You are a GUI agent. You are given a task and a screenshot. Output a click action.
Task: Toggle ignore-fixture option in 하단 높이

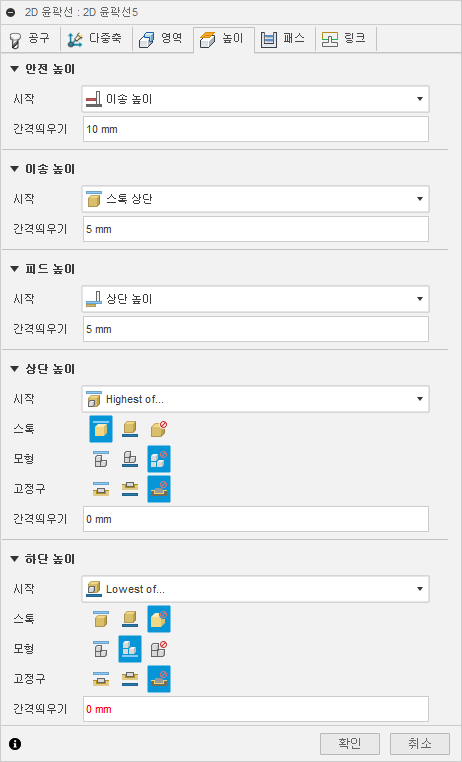(159, 679)
